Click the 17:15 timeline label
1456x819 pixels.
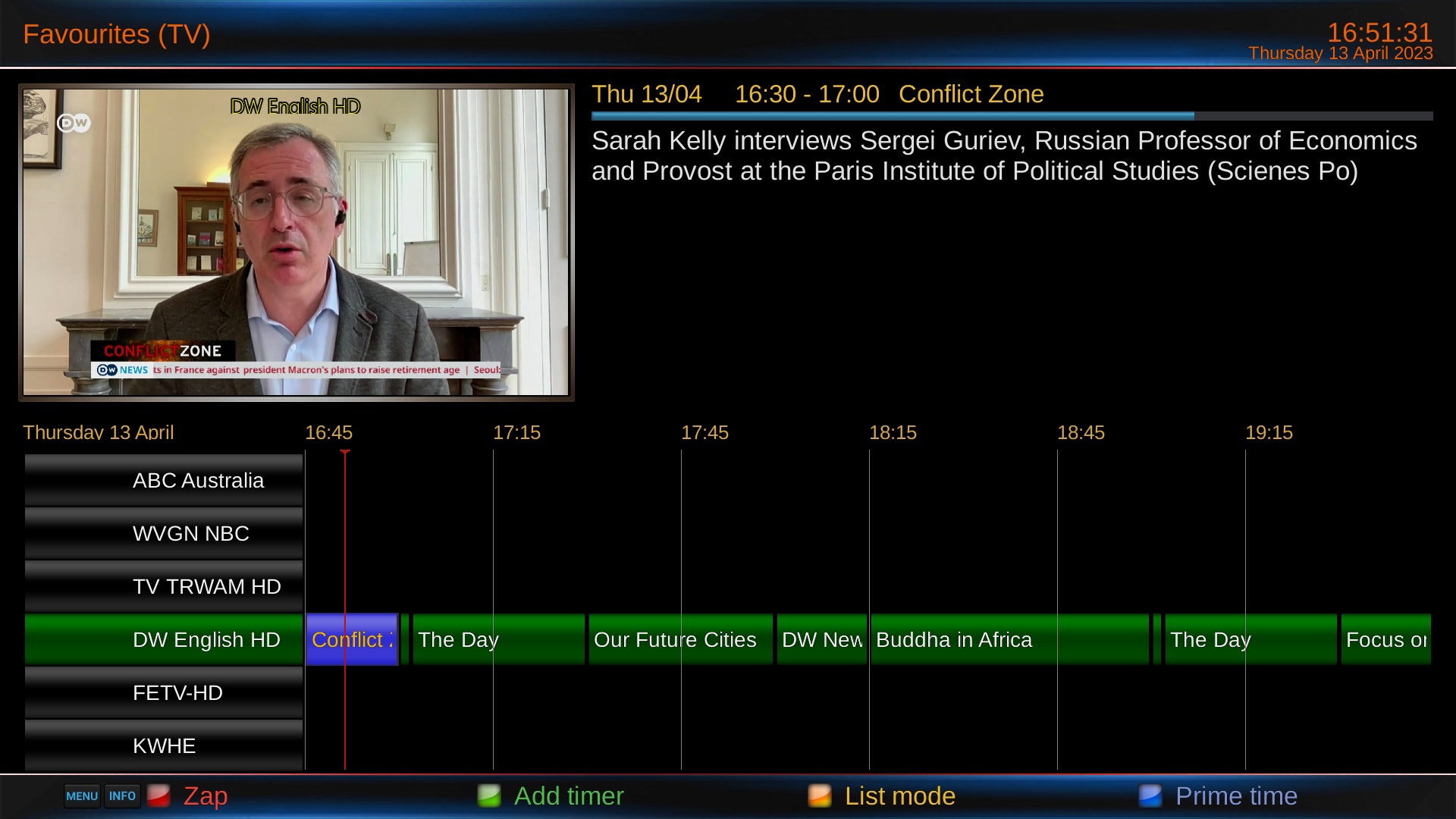tap(516, 432)
